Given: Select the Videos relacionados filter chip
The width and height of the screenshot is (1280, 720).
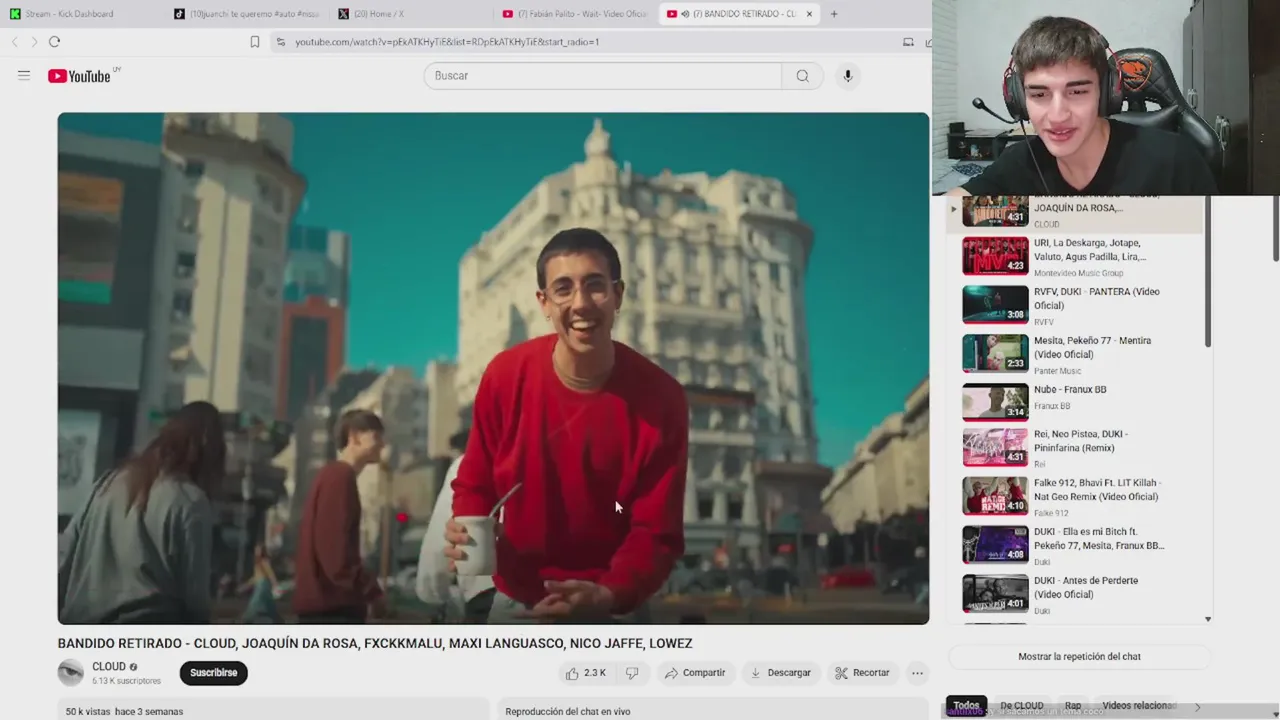Looking at the screenshot, I should [1139, 705].
